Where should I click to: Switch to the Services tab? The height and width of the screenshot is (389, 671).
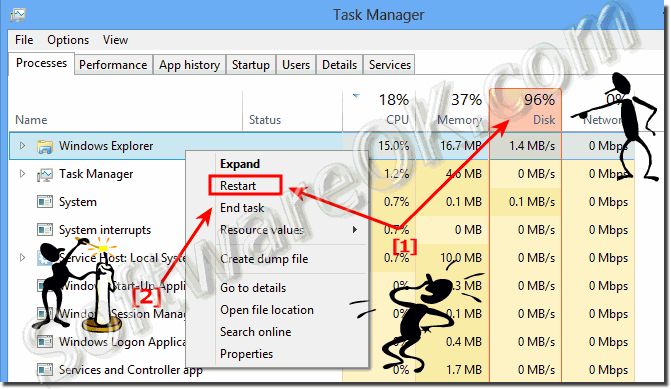coord(390,65)
